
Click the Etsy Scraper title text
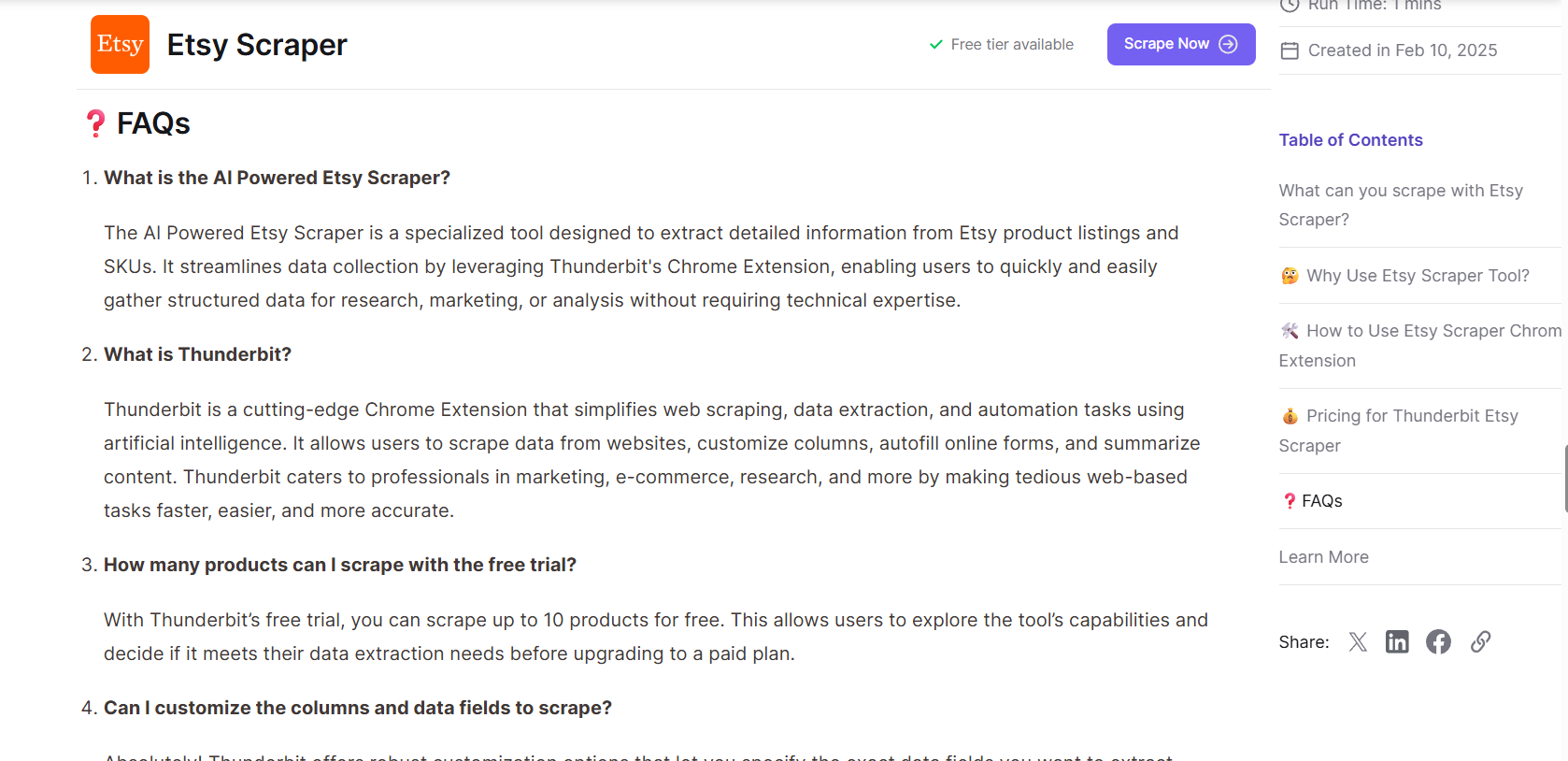[257, 45]
